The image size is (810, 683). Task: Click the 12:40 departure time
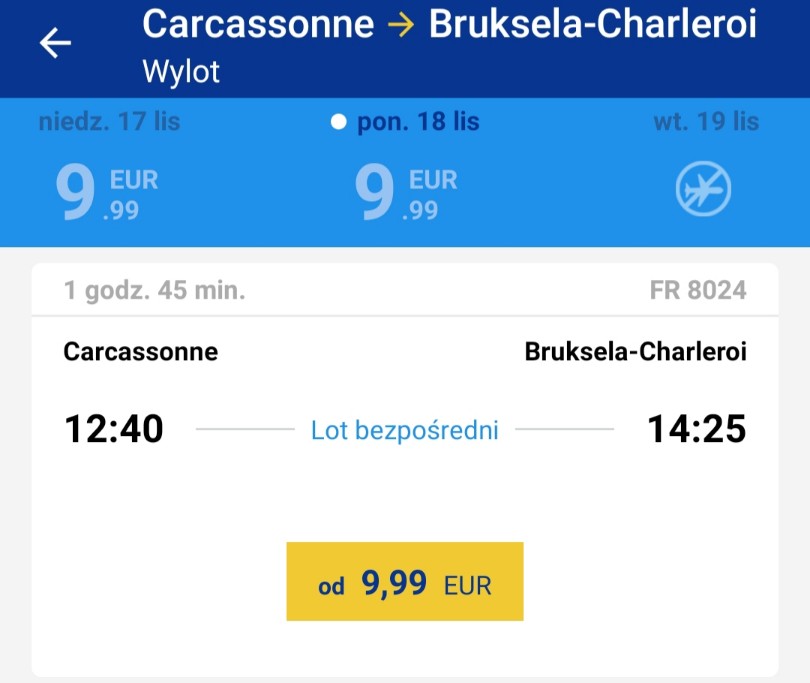pyautogui.click(x=114, y=429)
